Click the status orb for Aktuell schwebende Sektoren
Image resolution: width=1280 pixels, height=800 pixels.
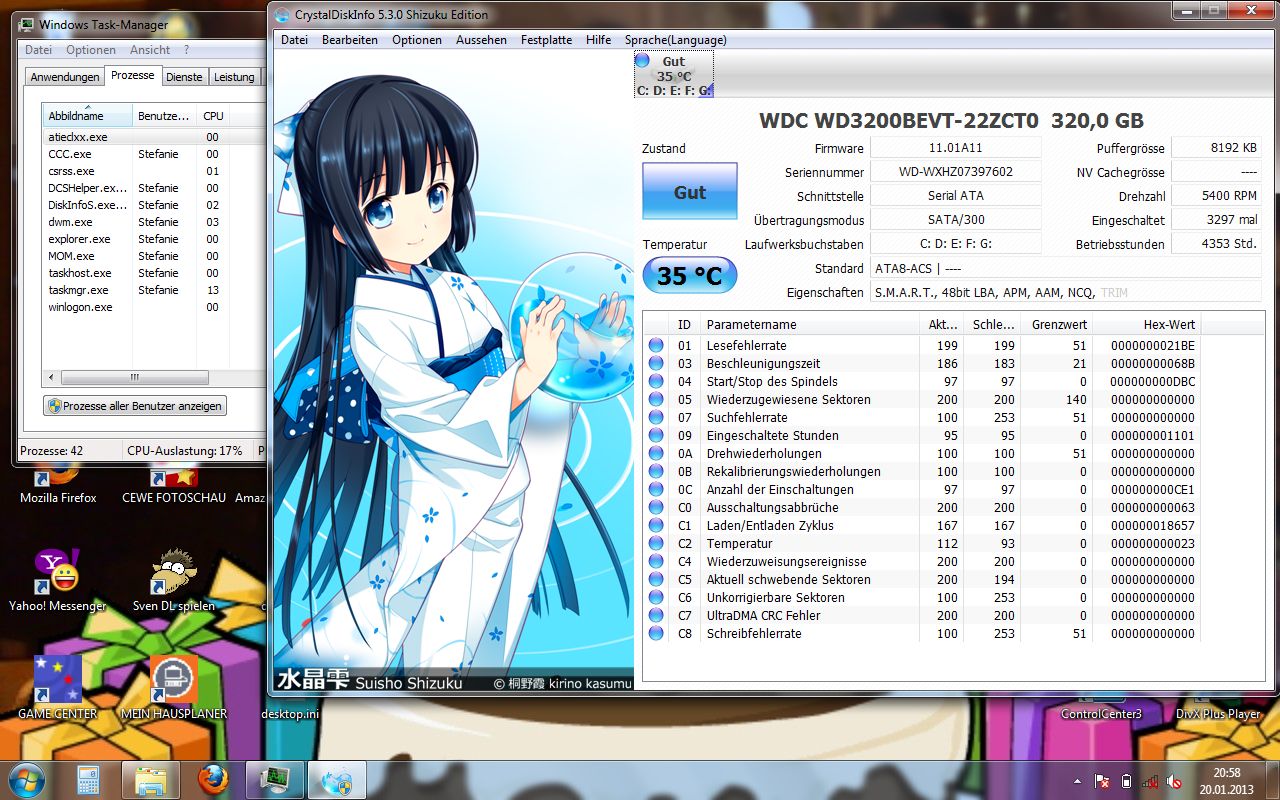[656, 579]
